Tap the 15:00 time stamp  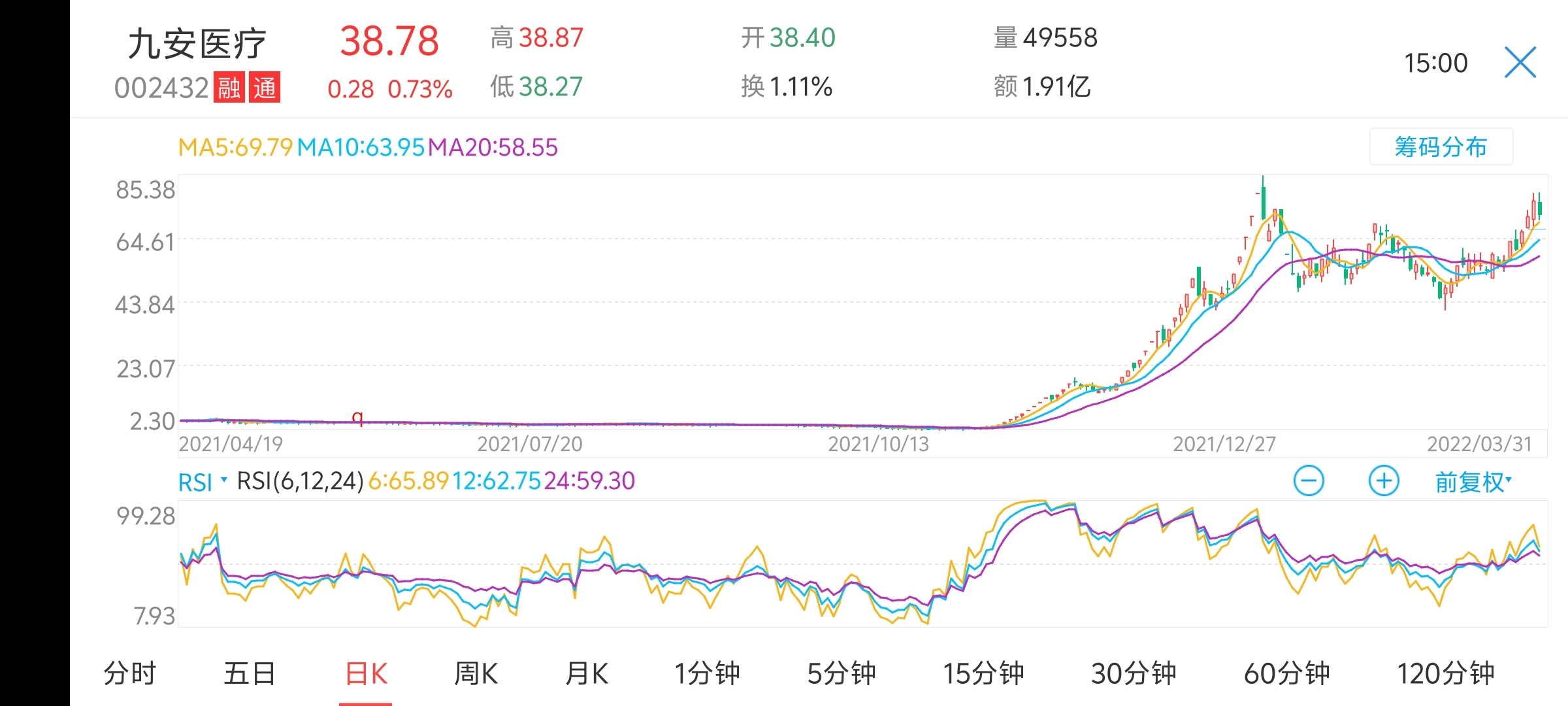click(1436, 63)
